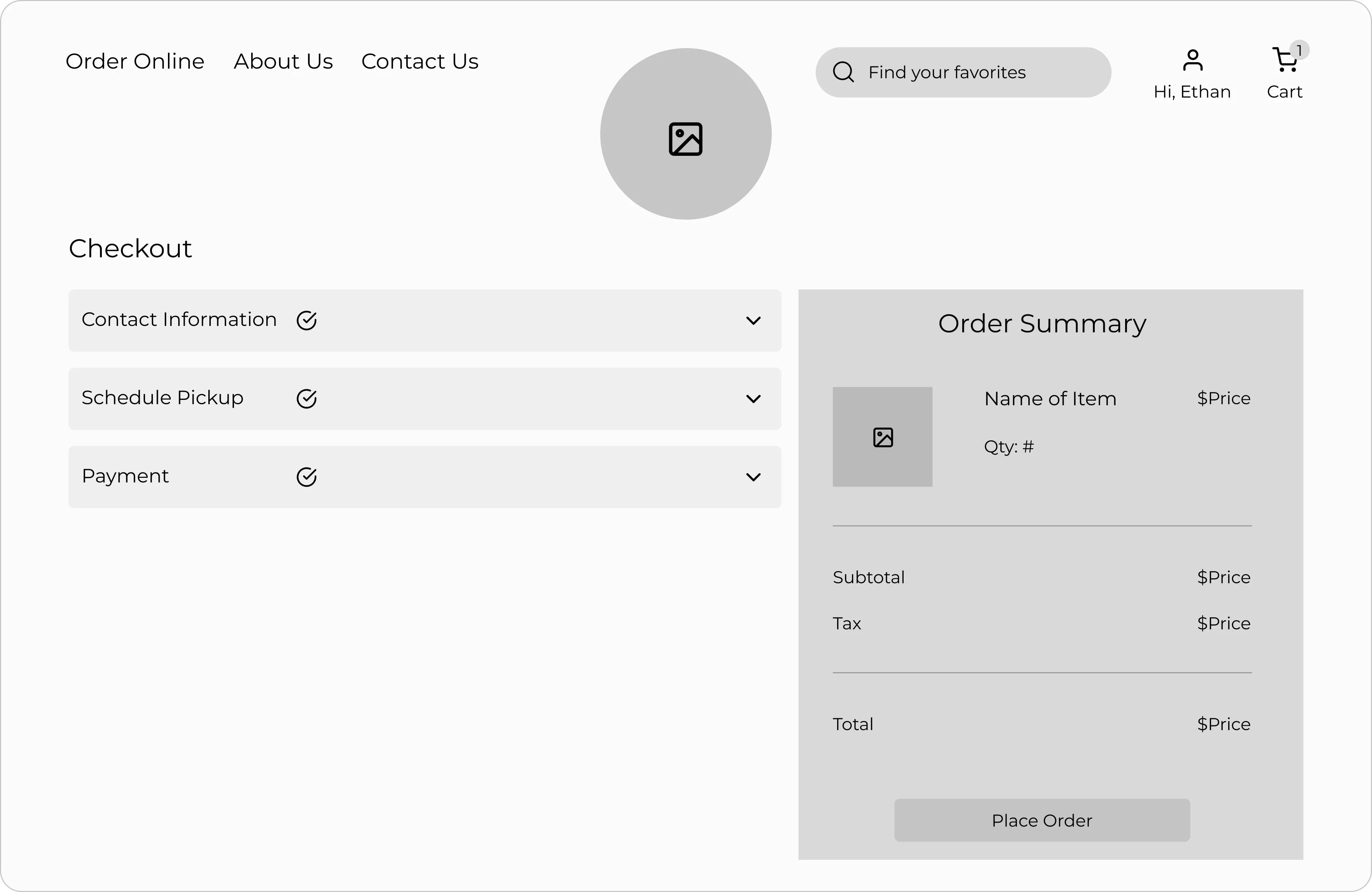This screenshot has width=1372, height=892.
Task: Click the Contact Information completed checkmark
Action: [x=307, y=321]
